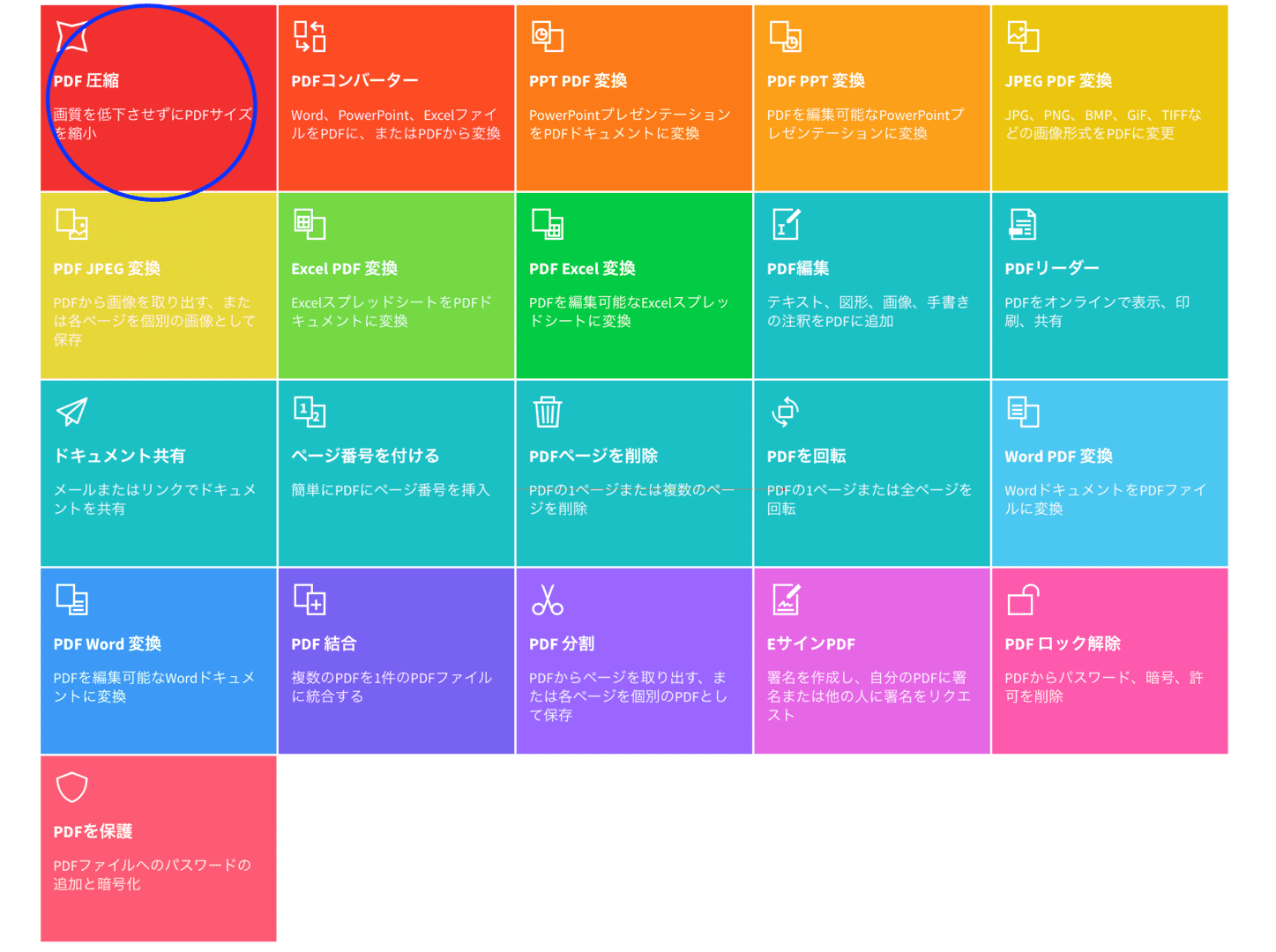The image size is (1276, 952).
Task: Click the PDF圧縮 compress icon
Action: [x=71, y=36]
